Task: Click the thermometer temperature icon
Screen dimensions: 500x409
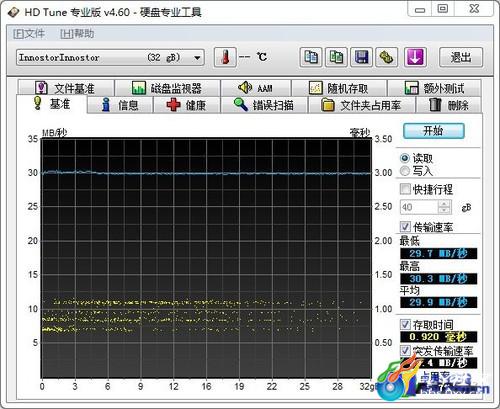Action: [225, 57]
